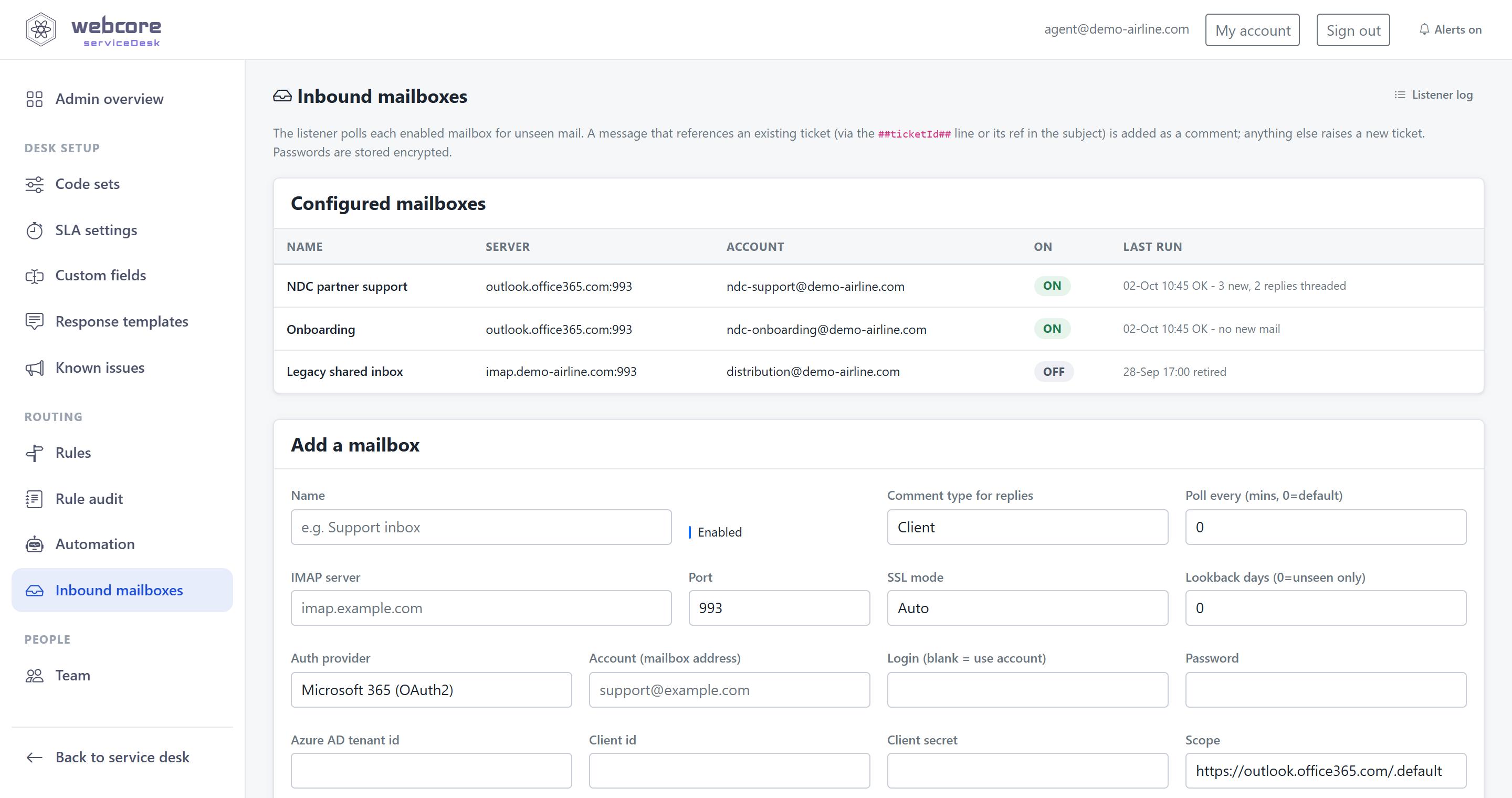Viewport: 1512px width, 798px height.
Task: Click the Port field showing 993
Action: point(779,608)
